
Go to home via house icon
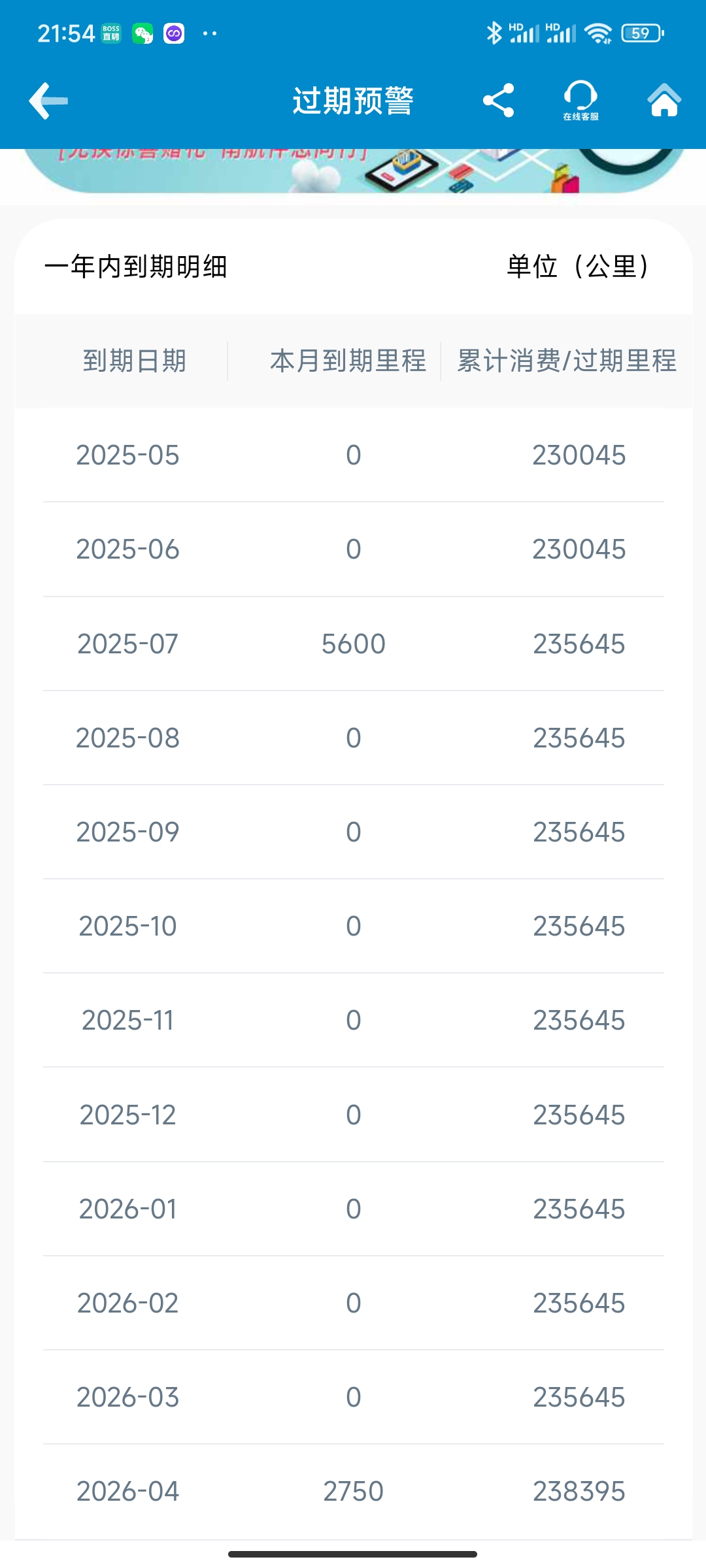[x=664, y=100]
